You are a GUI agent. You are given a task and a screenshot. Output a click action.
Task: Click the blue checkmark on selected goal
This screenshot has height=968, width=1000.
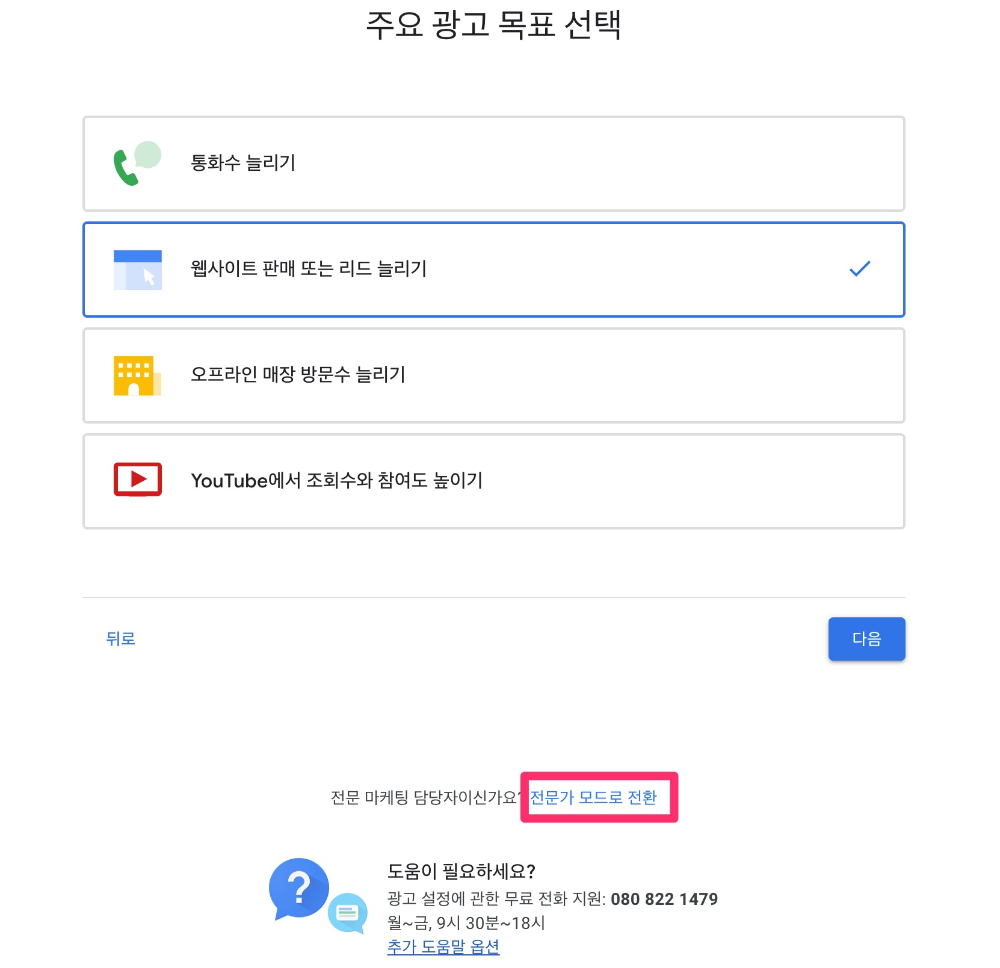coord(859,269)
